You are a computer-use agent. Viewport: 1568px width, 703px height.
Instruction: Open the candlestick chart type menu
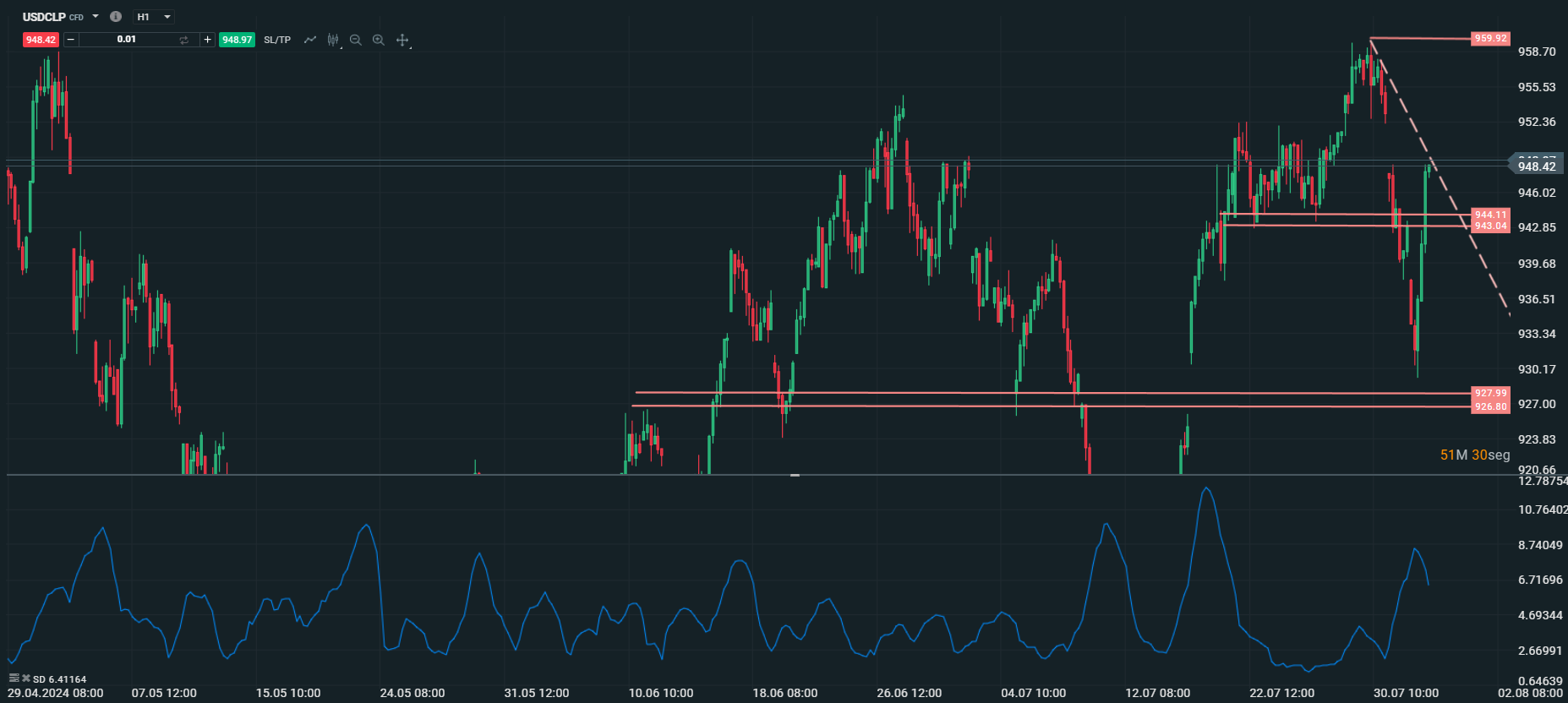tap(333, 40)
